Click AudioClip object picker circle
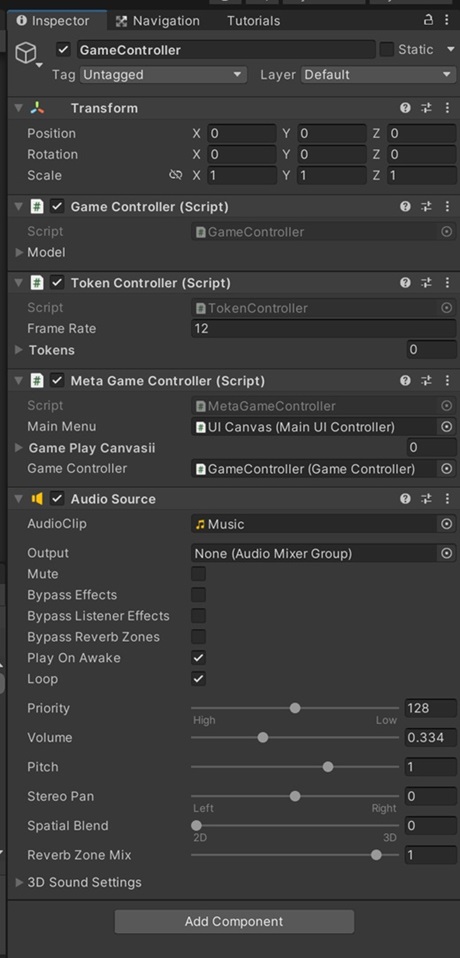Viewport: 460px width, 958px height. click(x=447, y=524)
